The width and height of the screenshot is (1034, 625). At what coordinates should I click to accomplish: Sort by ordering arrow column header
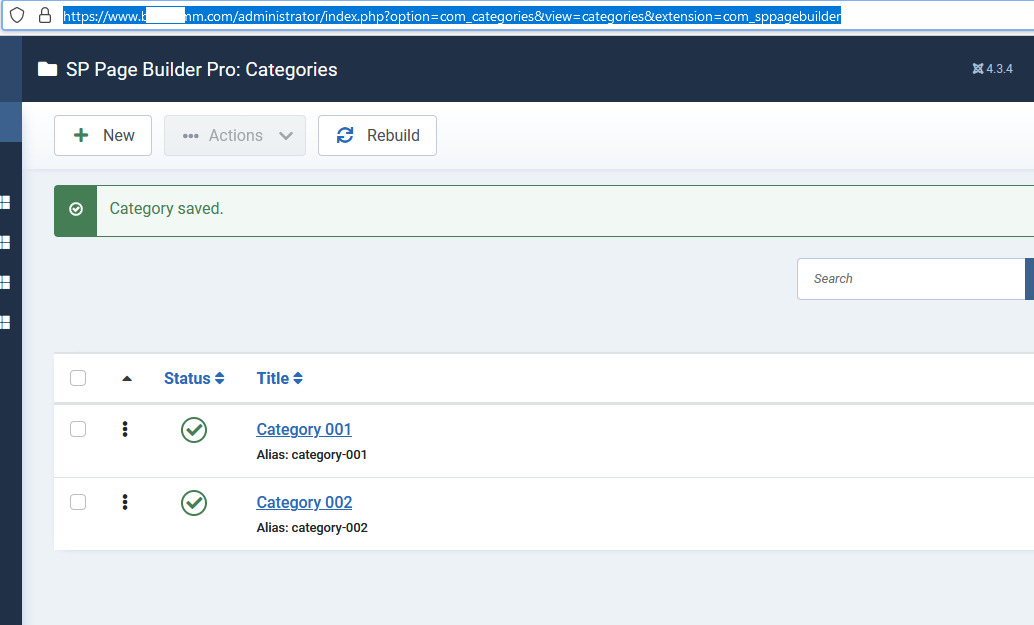point(126,378)
